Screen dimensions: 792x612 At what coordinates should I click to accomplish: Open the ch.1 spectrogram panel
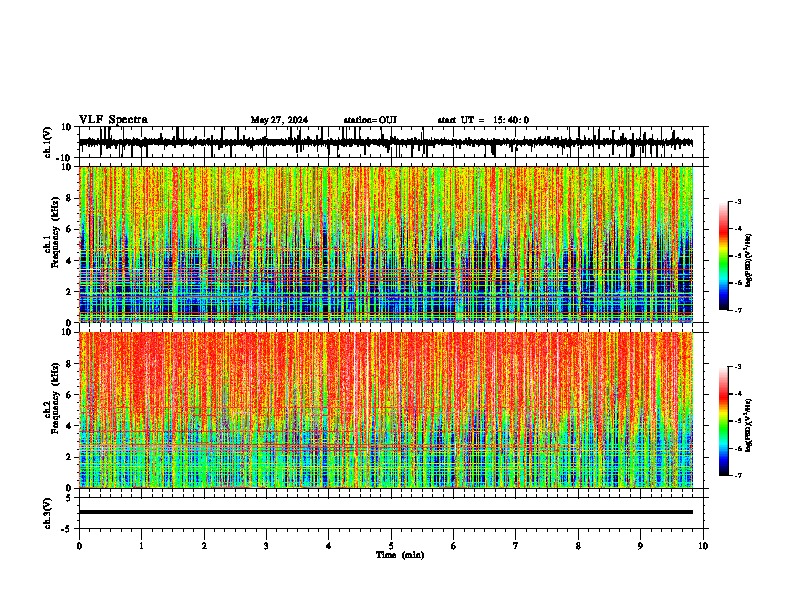coord(386,244)
